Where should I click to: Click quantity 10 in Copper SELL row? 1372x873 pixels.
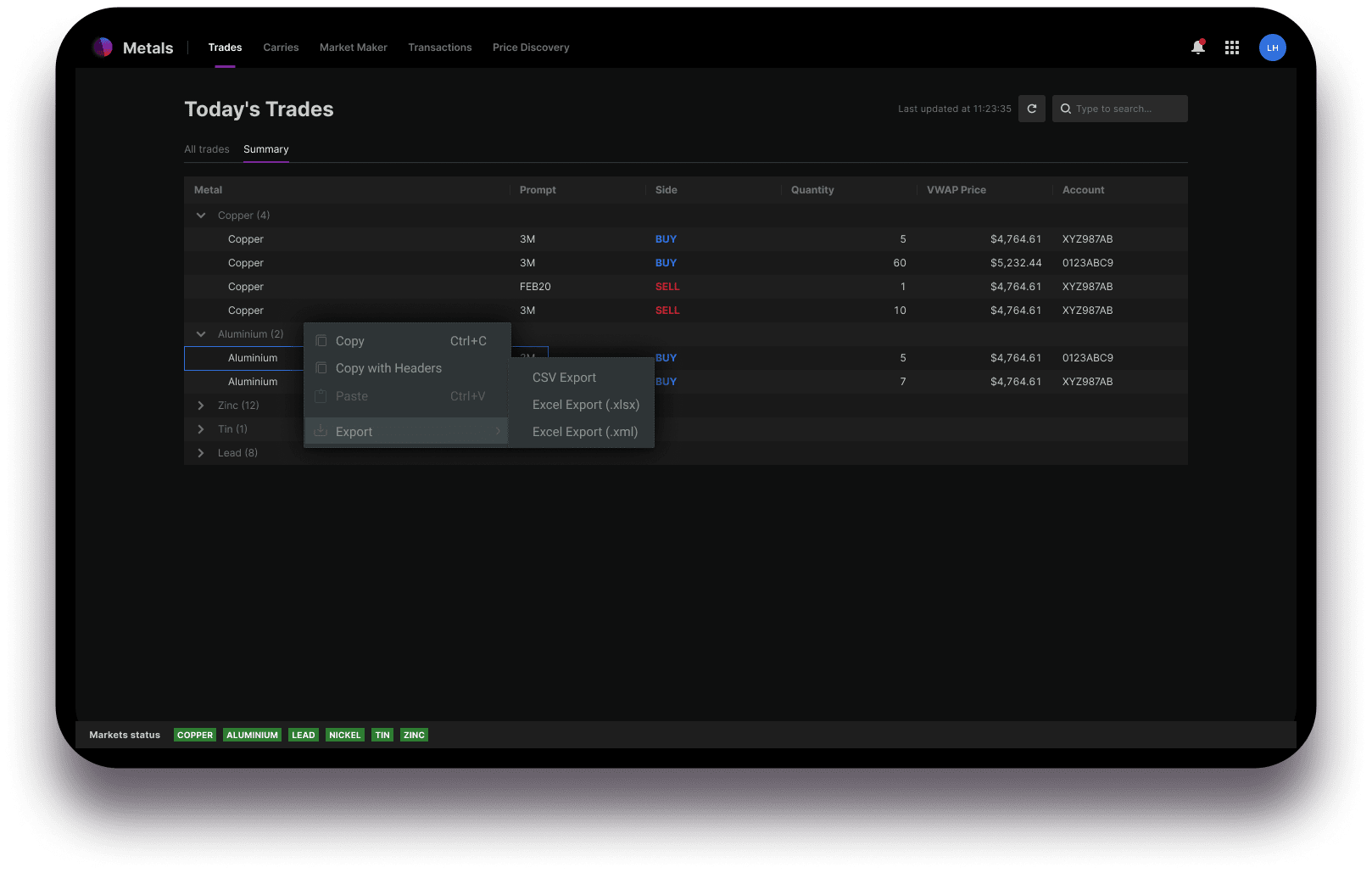coord(900,311)
